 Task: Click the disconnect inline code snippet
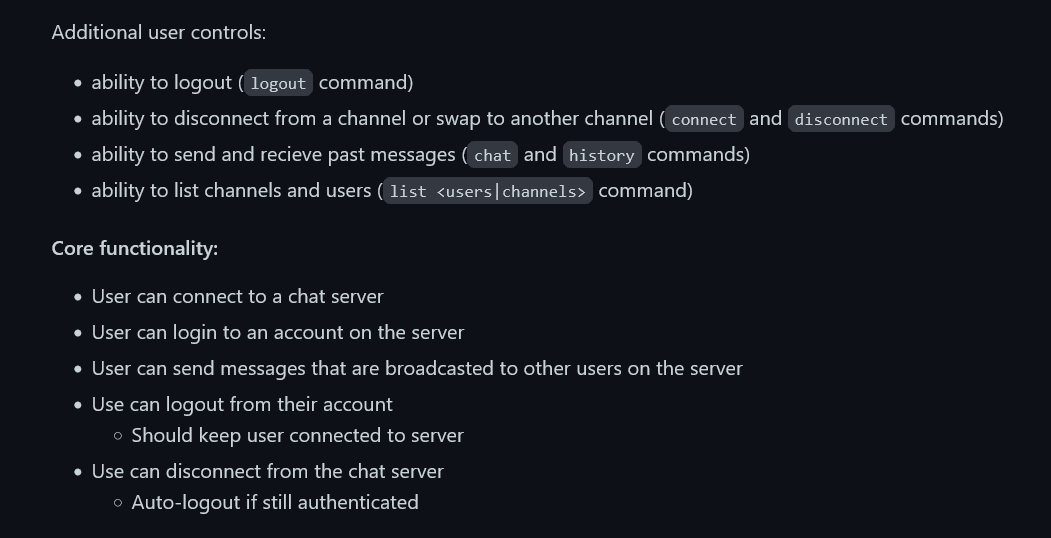841,119
